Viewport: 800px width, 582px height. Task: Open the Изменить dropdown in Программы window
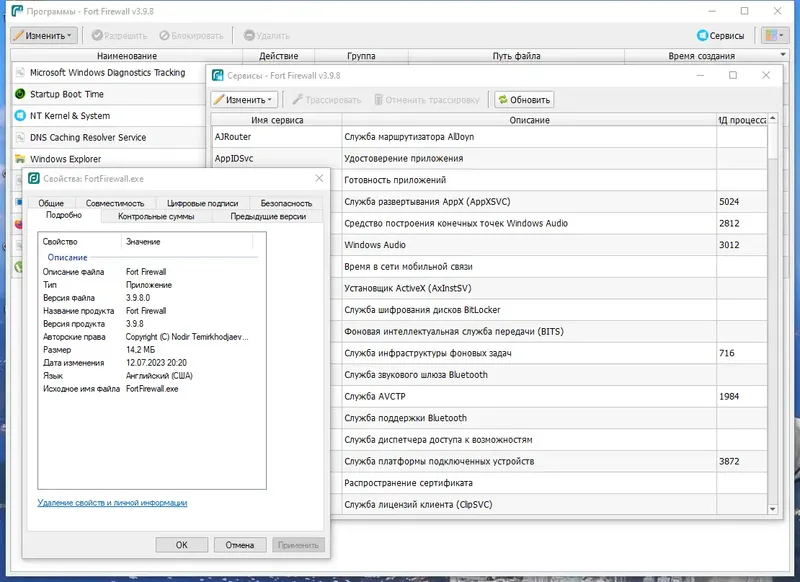[x=44, y=35]
